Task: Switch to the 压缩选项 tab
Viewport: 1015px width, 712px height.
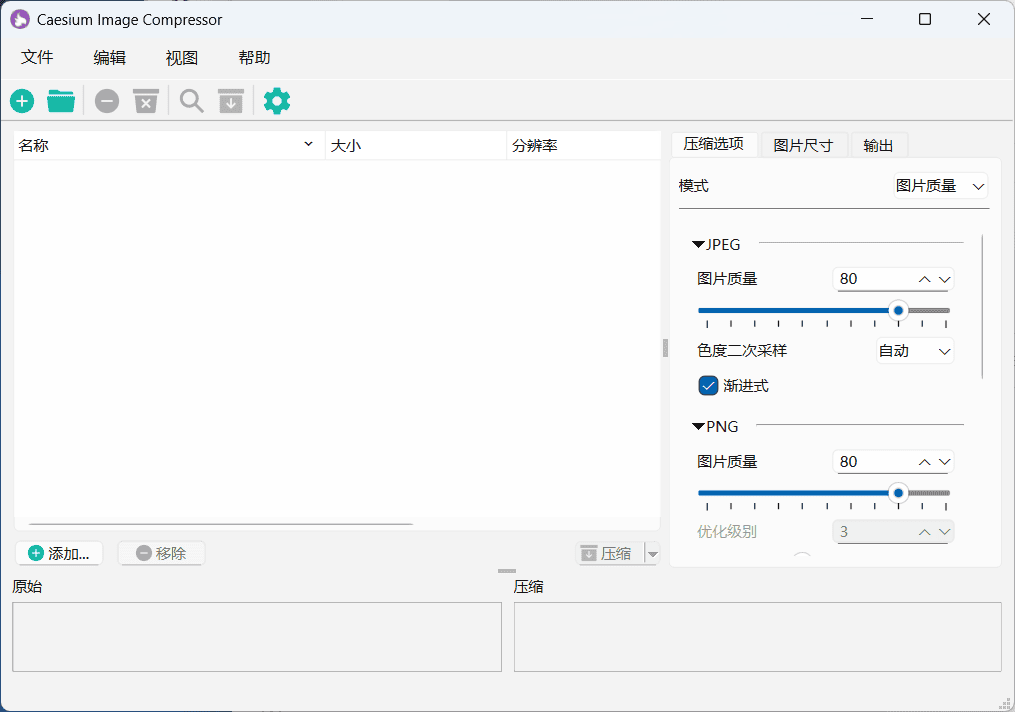Action: tap(714, 144)
